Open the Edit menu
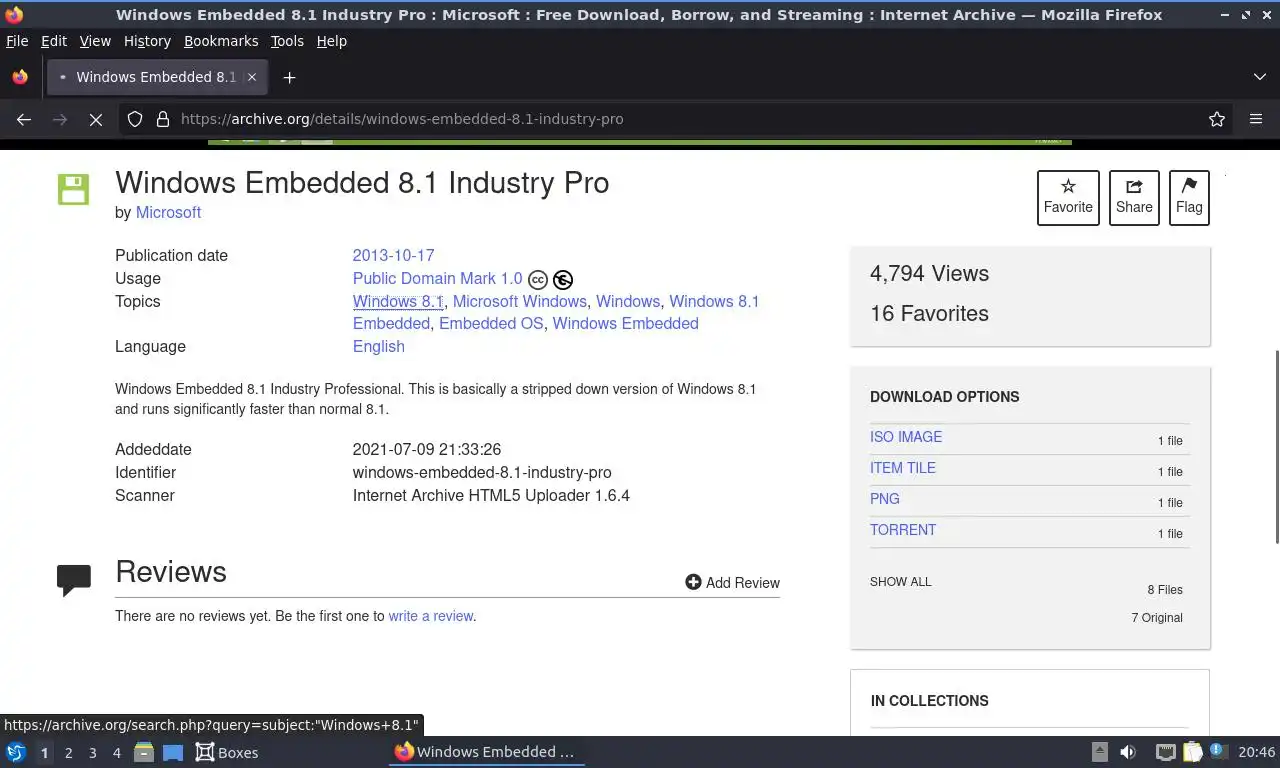 [x=54, y=41]
